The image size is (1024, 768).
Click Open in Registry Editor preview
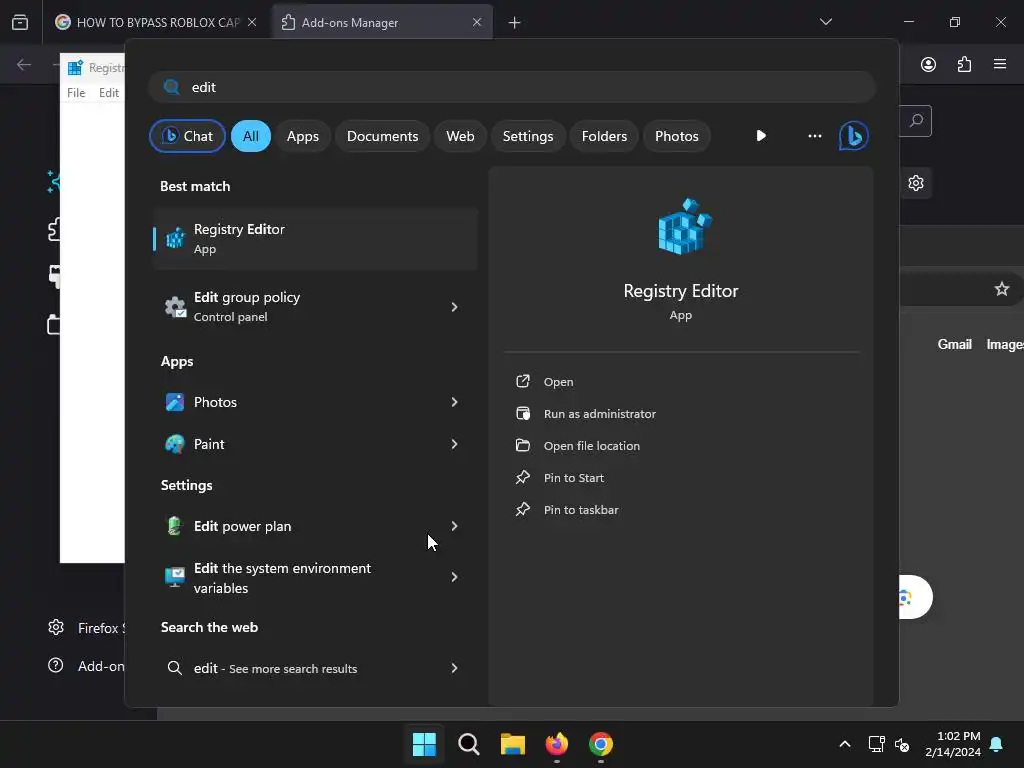point(558,381)
